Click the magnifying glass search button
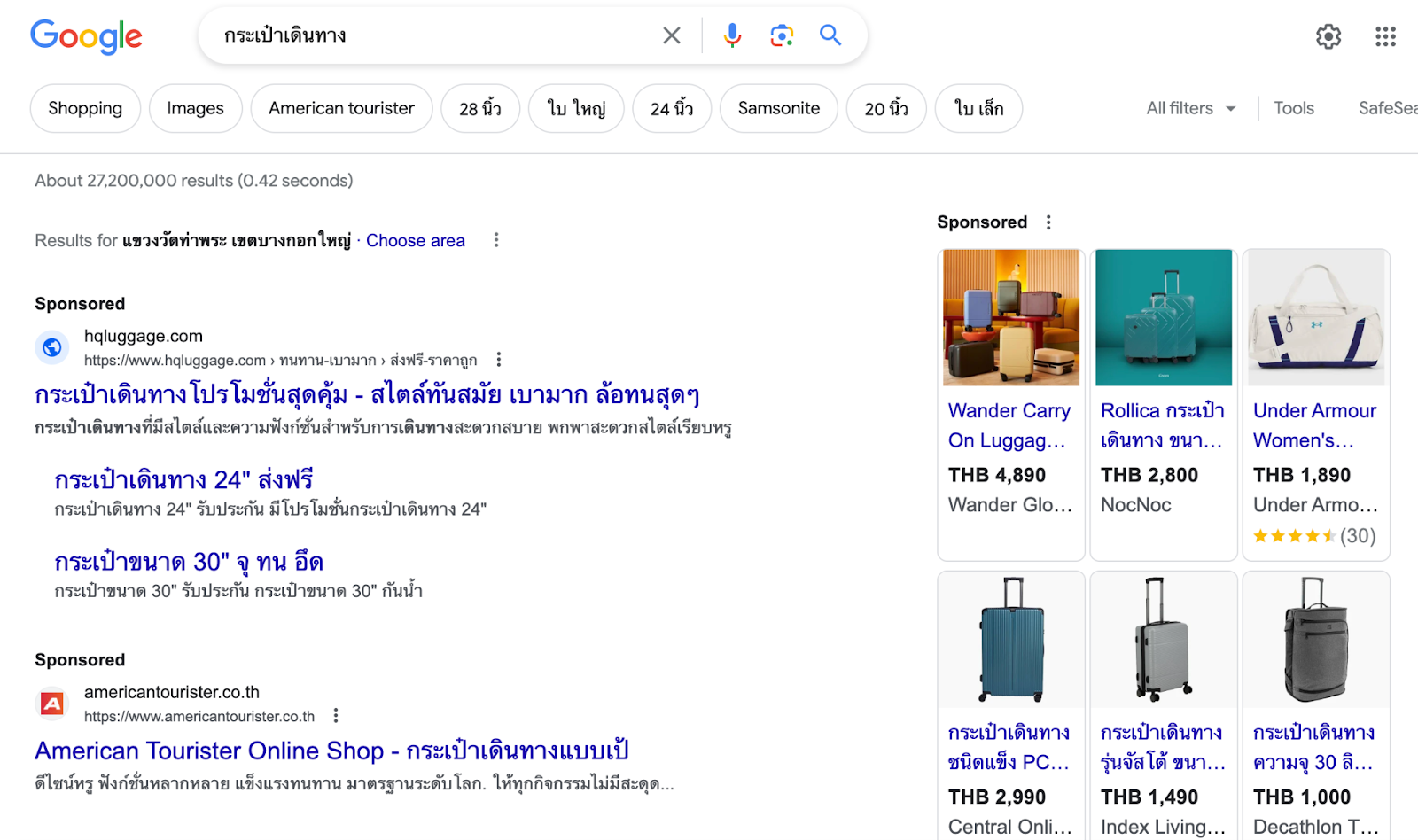Viewport: 1418px width, 840px height. click(x=830, y=35)
